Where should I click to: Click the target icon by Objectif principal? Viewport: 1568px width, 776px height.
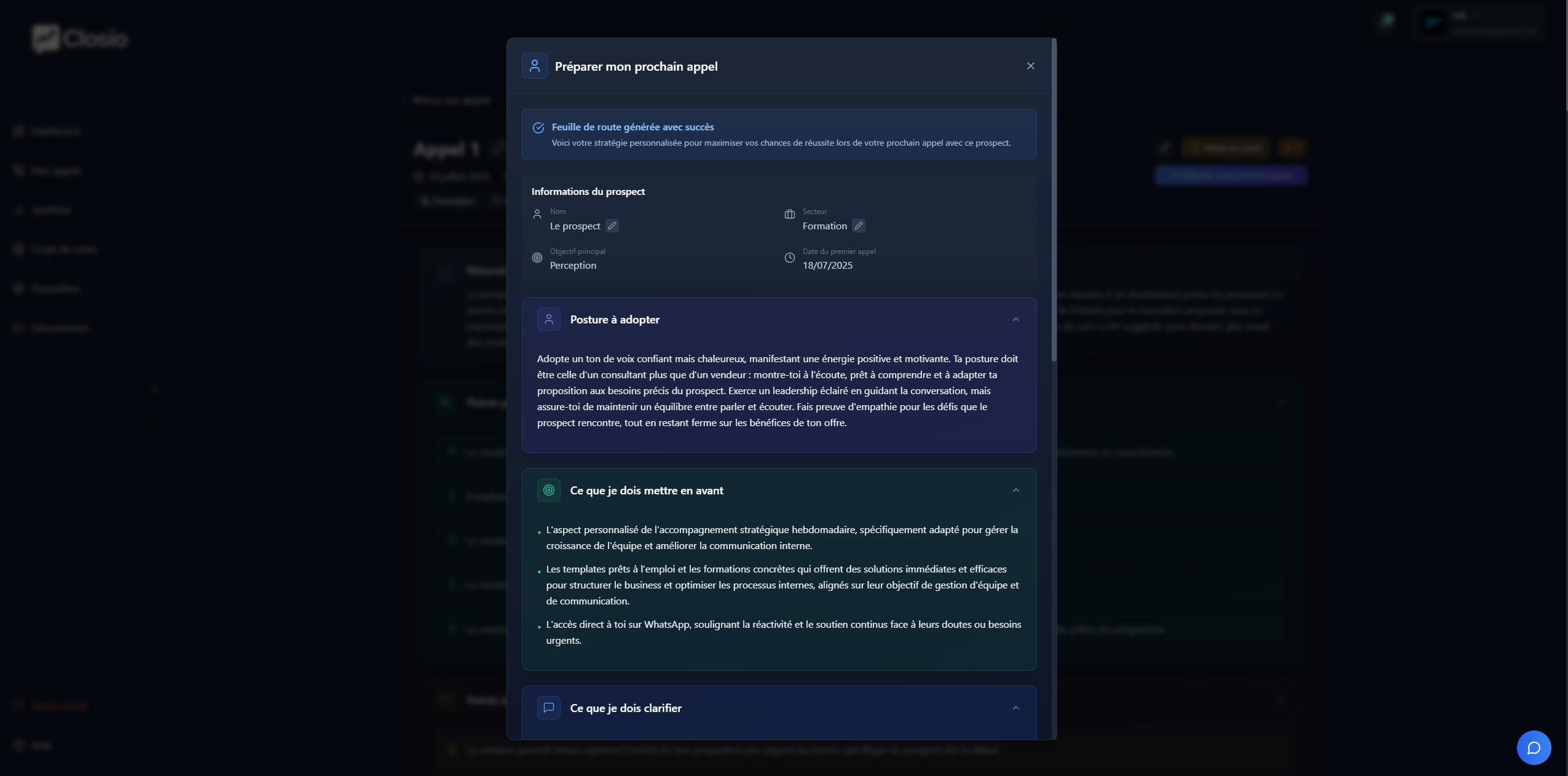tap(537, 258)
